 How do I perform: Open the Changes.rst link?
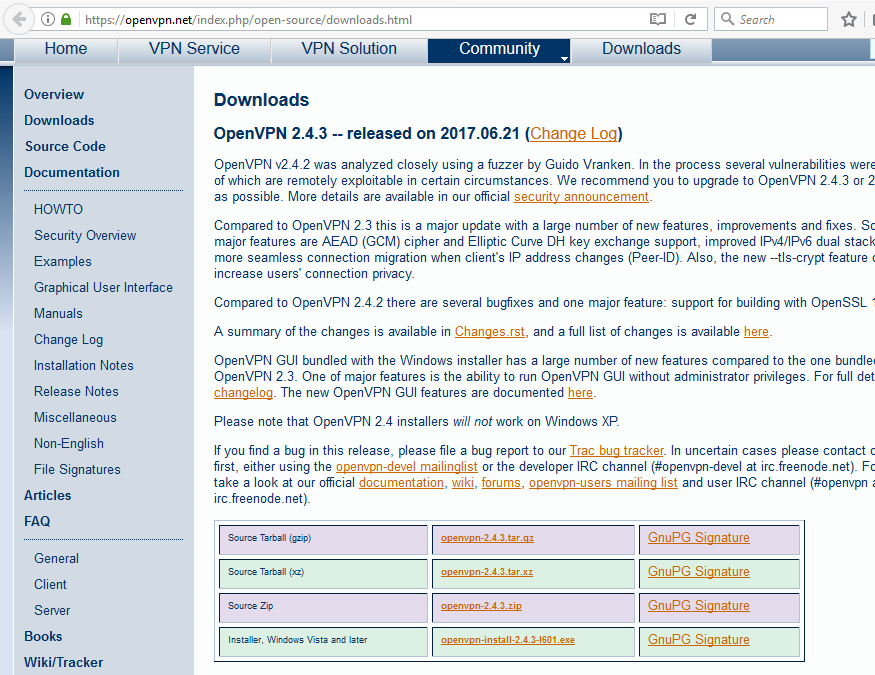[x=489, y=332]
